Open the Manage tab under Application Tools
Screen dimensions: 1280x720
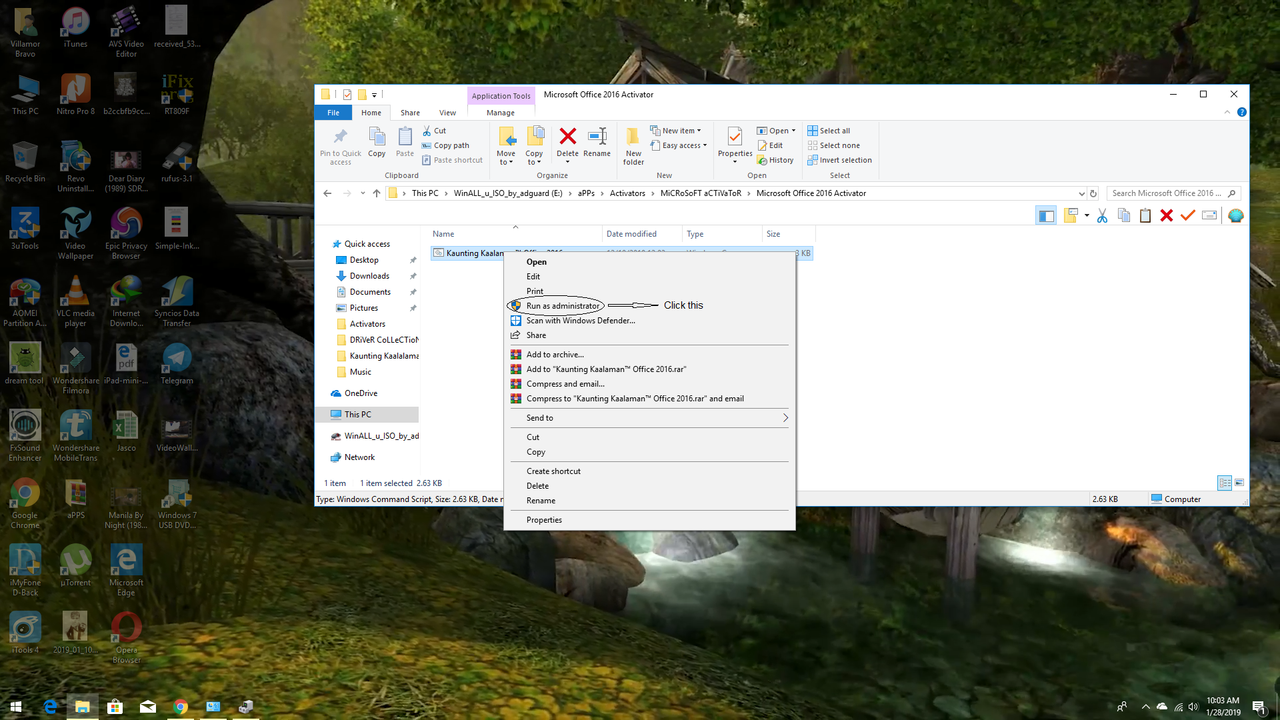coord(500,113)
